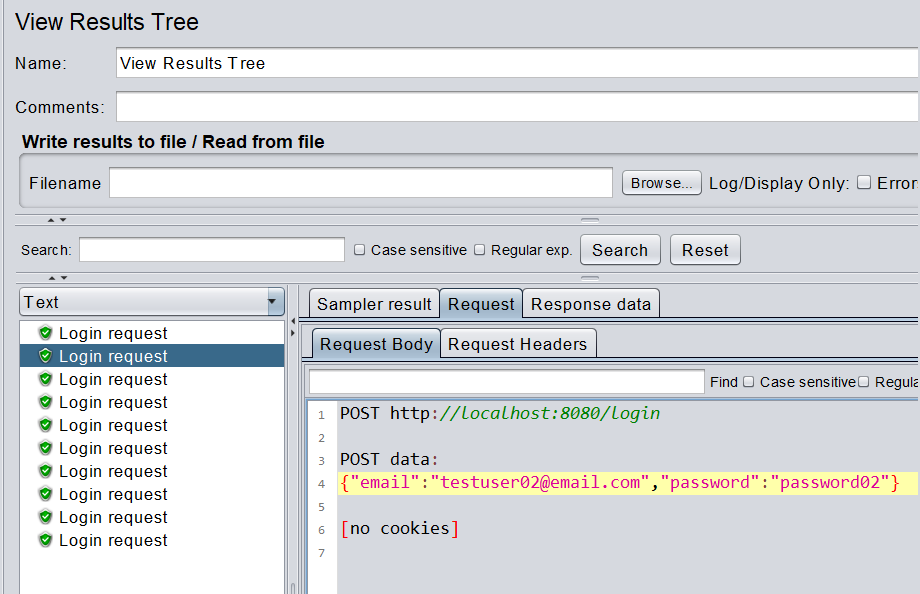Click the Find text field in the request panel
The height and width of the screenshot is (594, 920).
coord(506,382)
